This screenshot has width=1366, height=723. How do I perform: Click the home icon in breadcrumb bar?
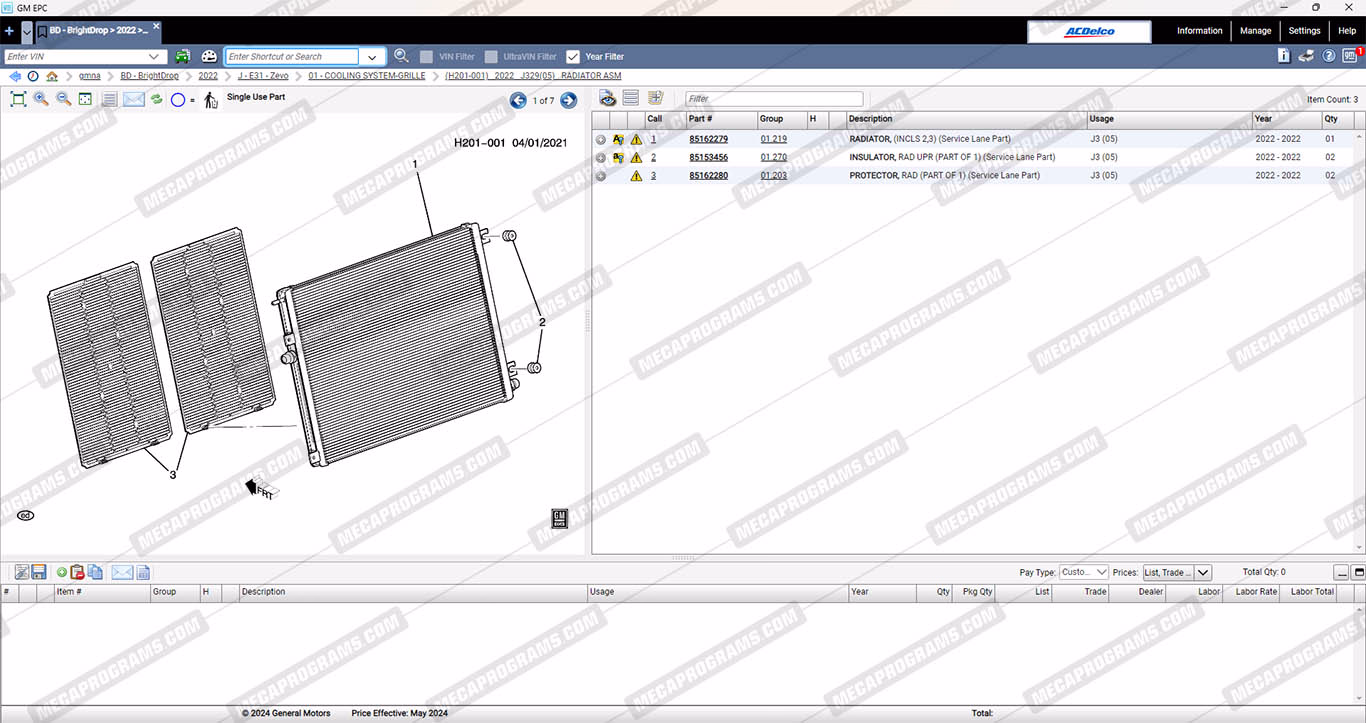(x=52, y=76)
